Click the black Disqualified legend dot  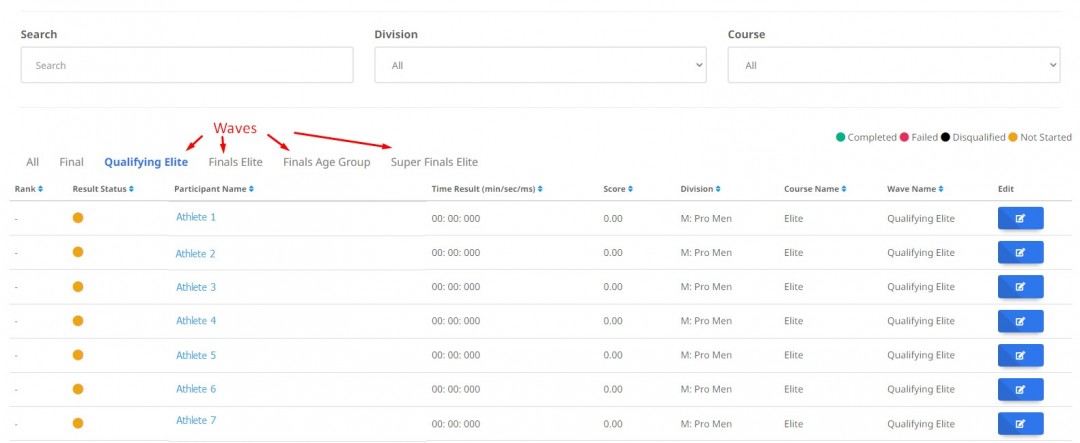point(946,137)
